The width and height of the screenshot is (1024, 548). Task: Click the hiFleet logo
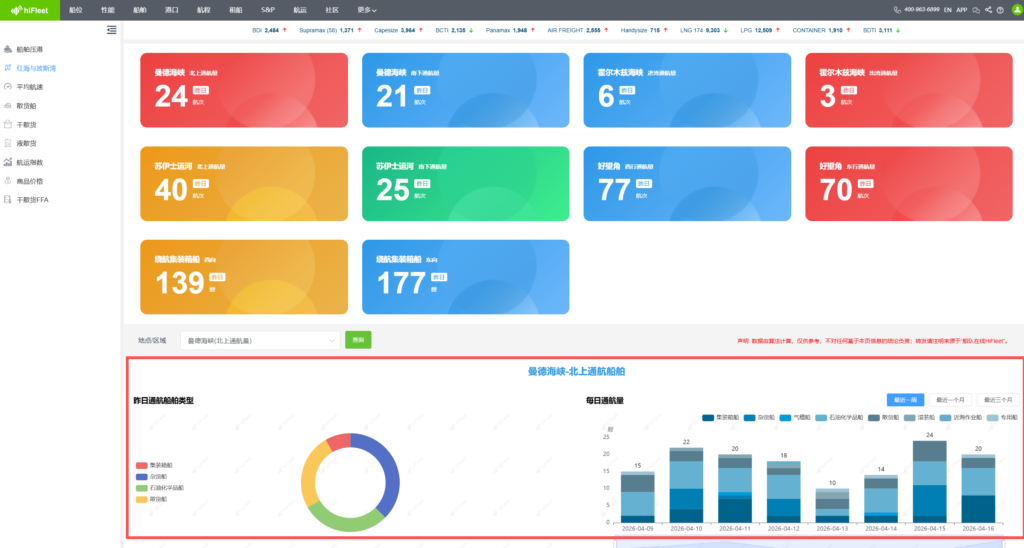(x=30, y=9)
